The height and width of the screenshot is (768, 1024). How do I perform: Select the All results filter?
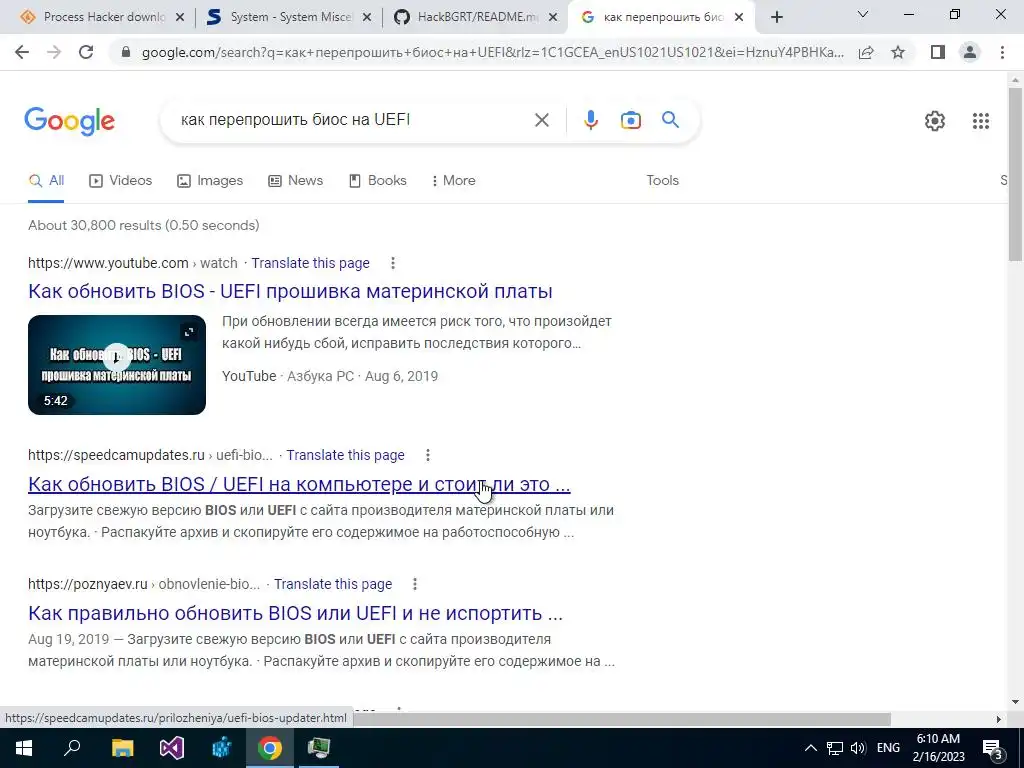click(46, 181)
